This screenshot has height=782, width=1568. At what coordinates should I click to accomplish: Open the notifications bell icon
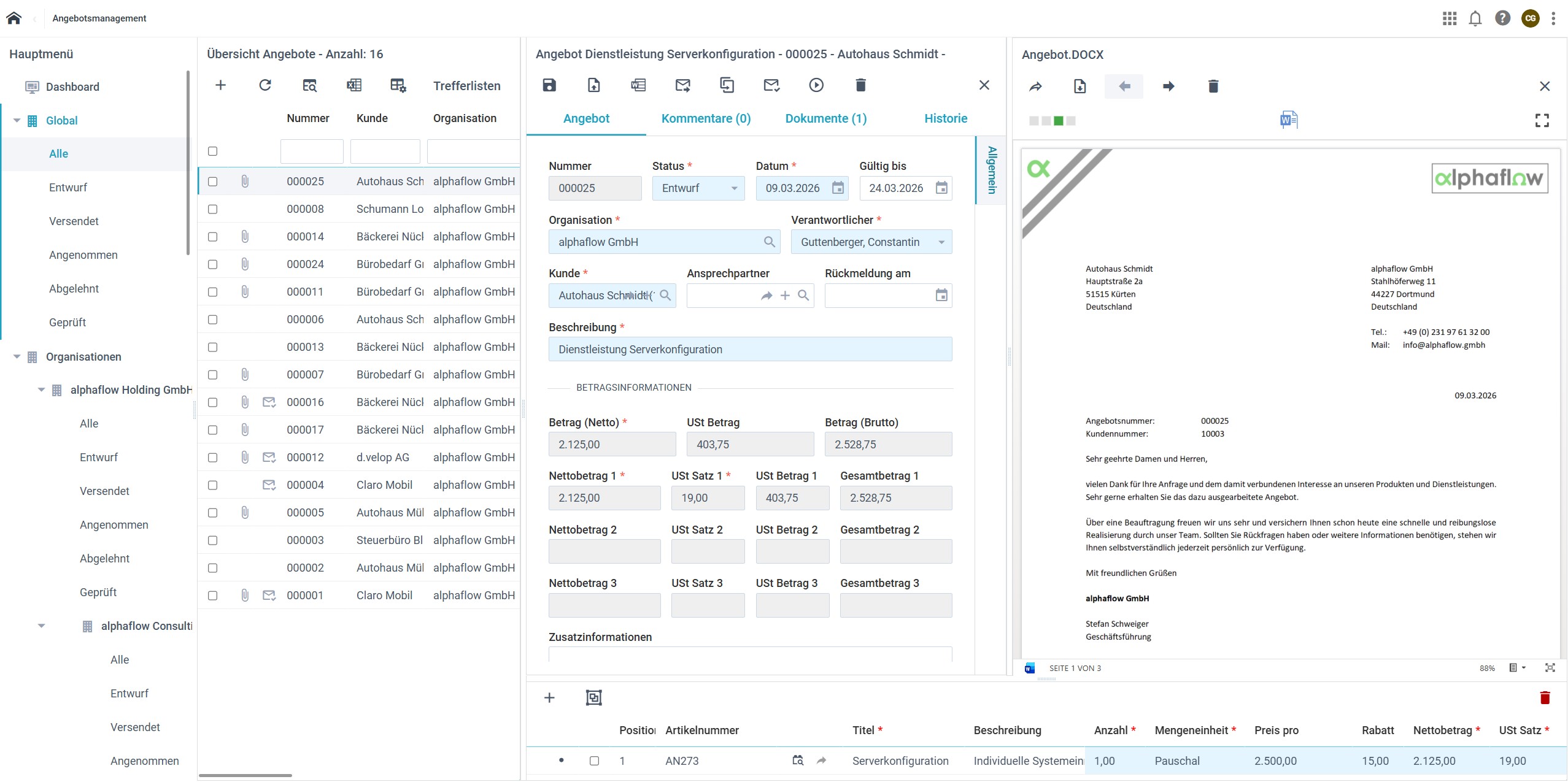(x=1475, y=18)
